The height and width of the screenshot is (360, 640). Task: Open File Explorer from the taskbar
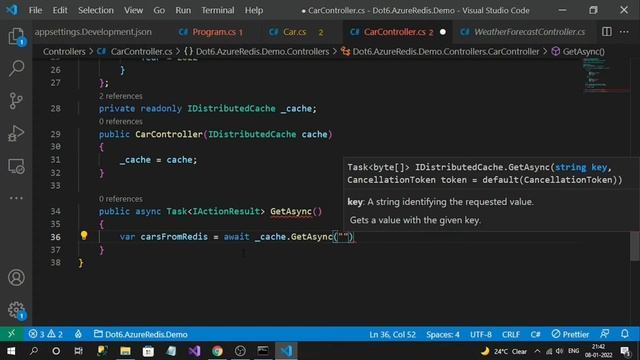click(125, 351)
